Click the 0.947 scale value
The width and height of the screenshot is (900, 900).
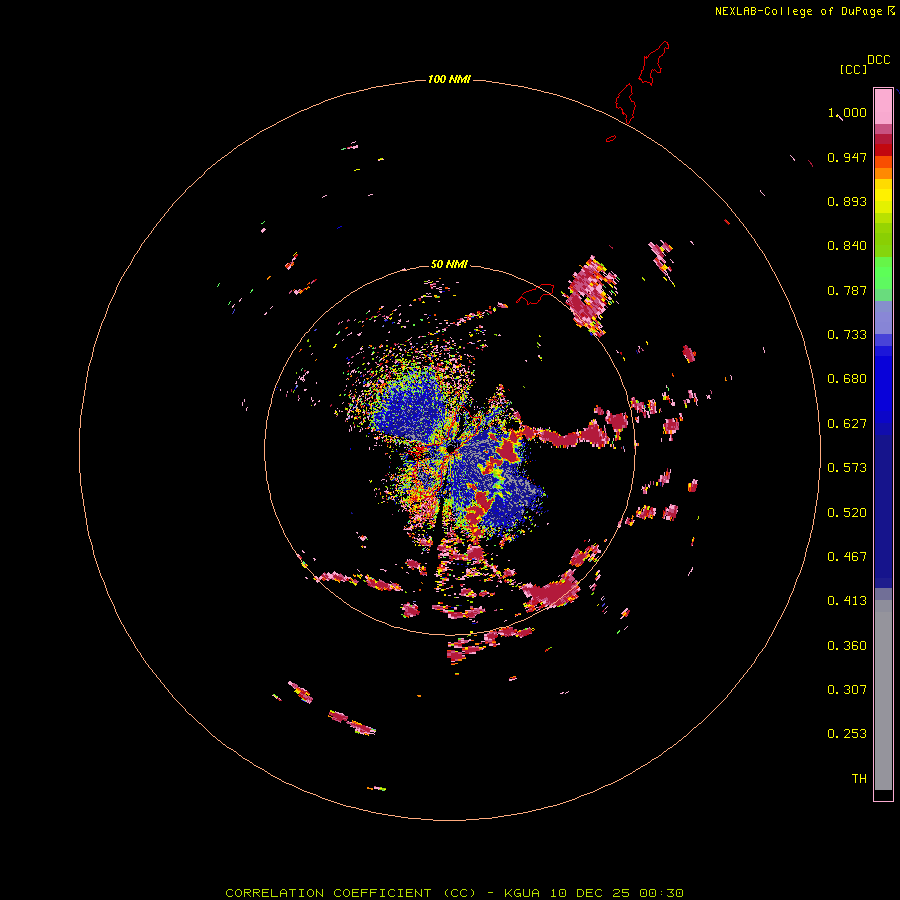click(847, 157)
